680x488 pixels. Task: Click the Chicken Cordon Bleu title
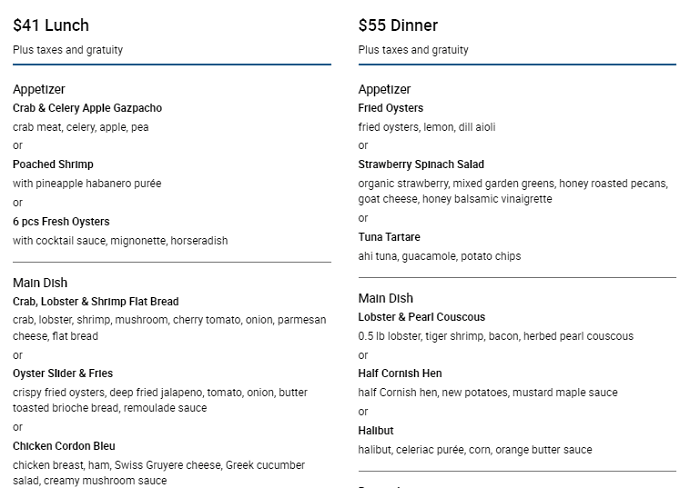coord(64,446)
